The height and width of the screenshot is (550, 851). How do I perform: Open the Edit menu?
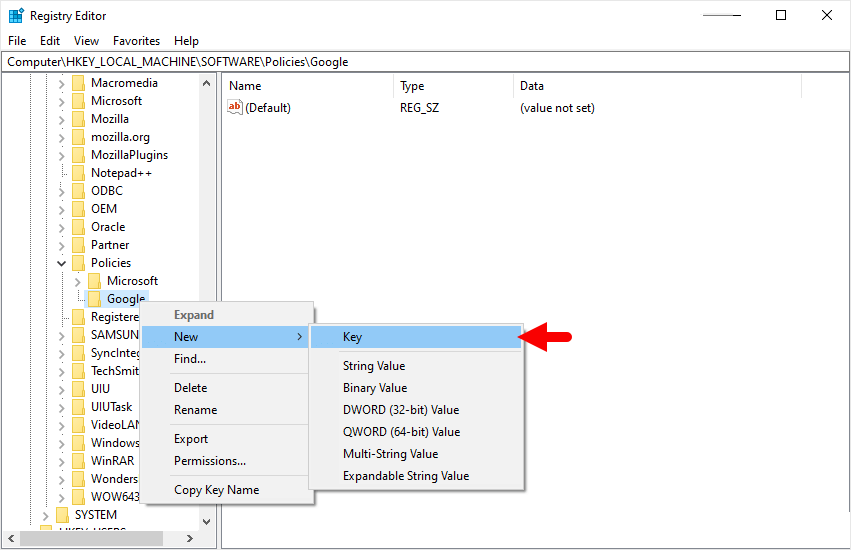pos(50,41)
